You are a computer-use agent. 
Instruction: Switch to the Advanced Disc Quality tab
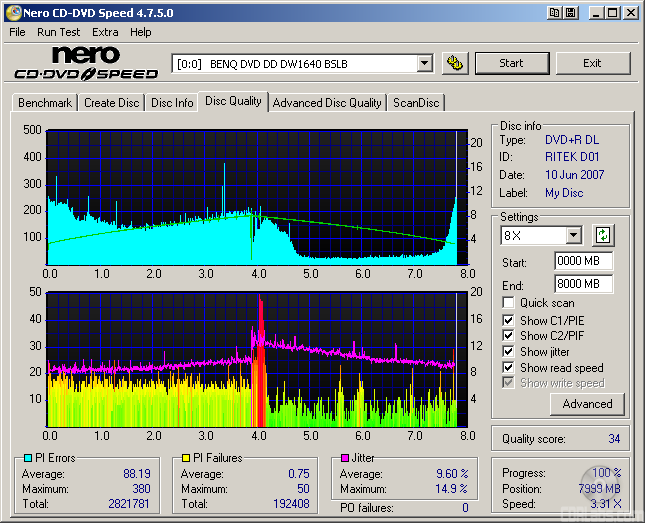[x=327, y=102]
